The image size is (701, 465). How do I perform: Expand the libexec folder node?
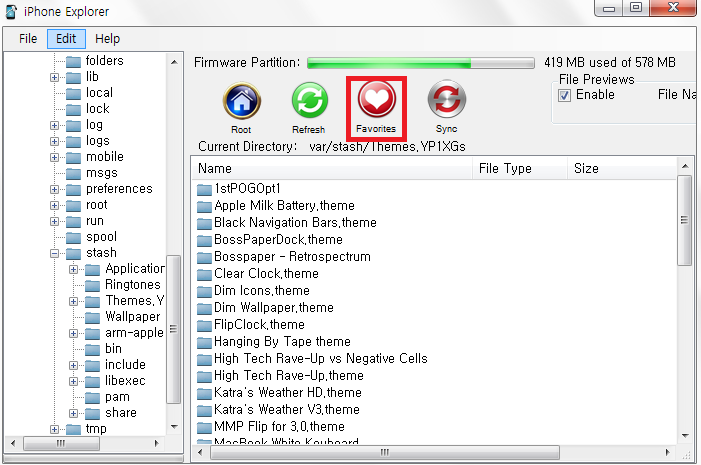click(73, 381)
